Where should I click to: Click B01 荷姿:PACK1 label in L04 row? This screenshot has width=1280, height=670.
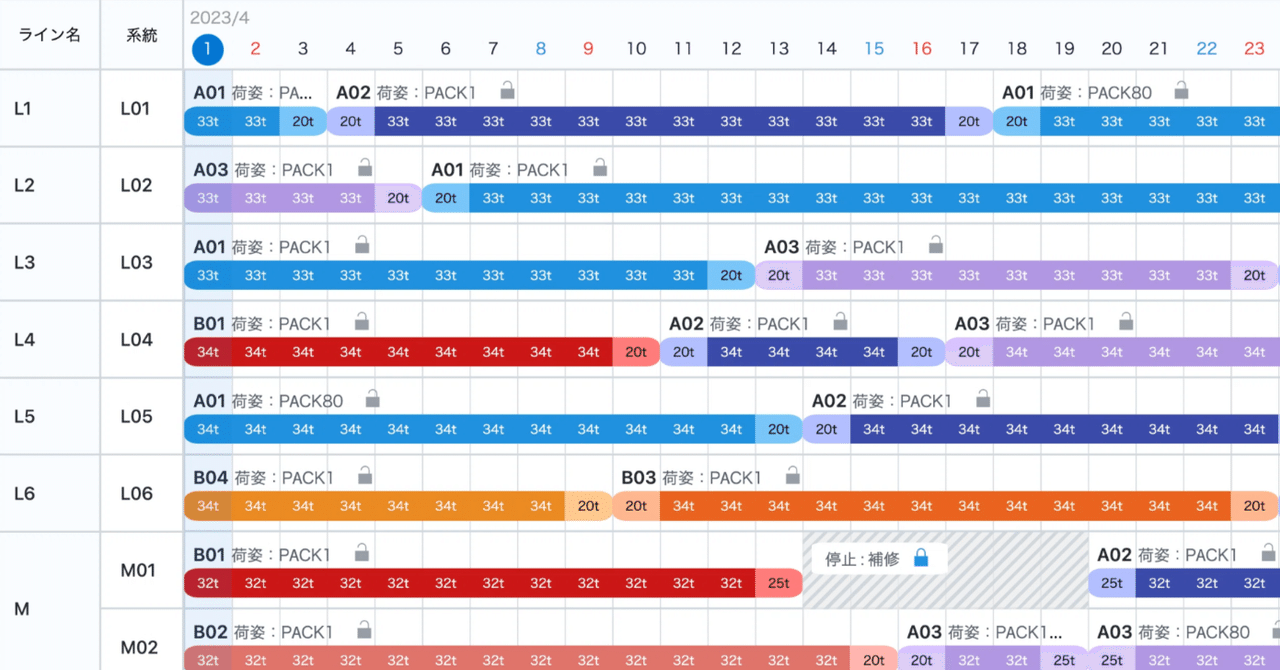[262, 324]
